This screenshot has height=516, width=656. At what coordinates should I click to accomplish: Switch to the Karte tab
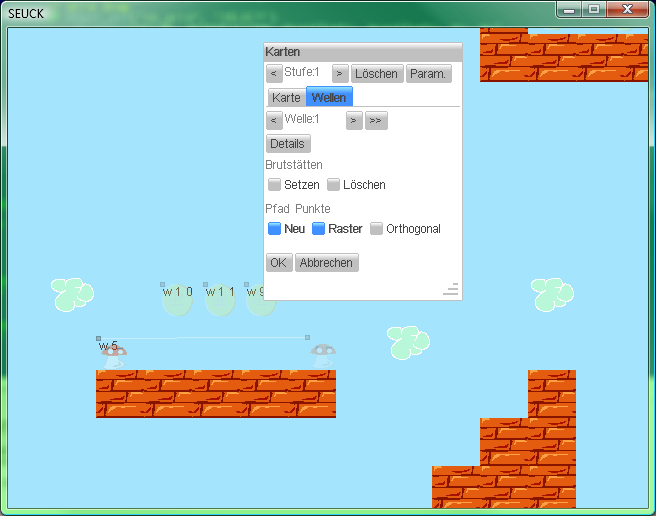coord(287,98)
